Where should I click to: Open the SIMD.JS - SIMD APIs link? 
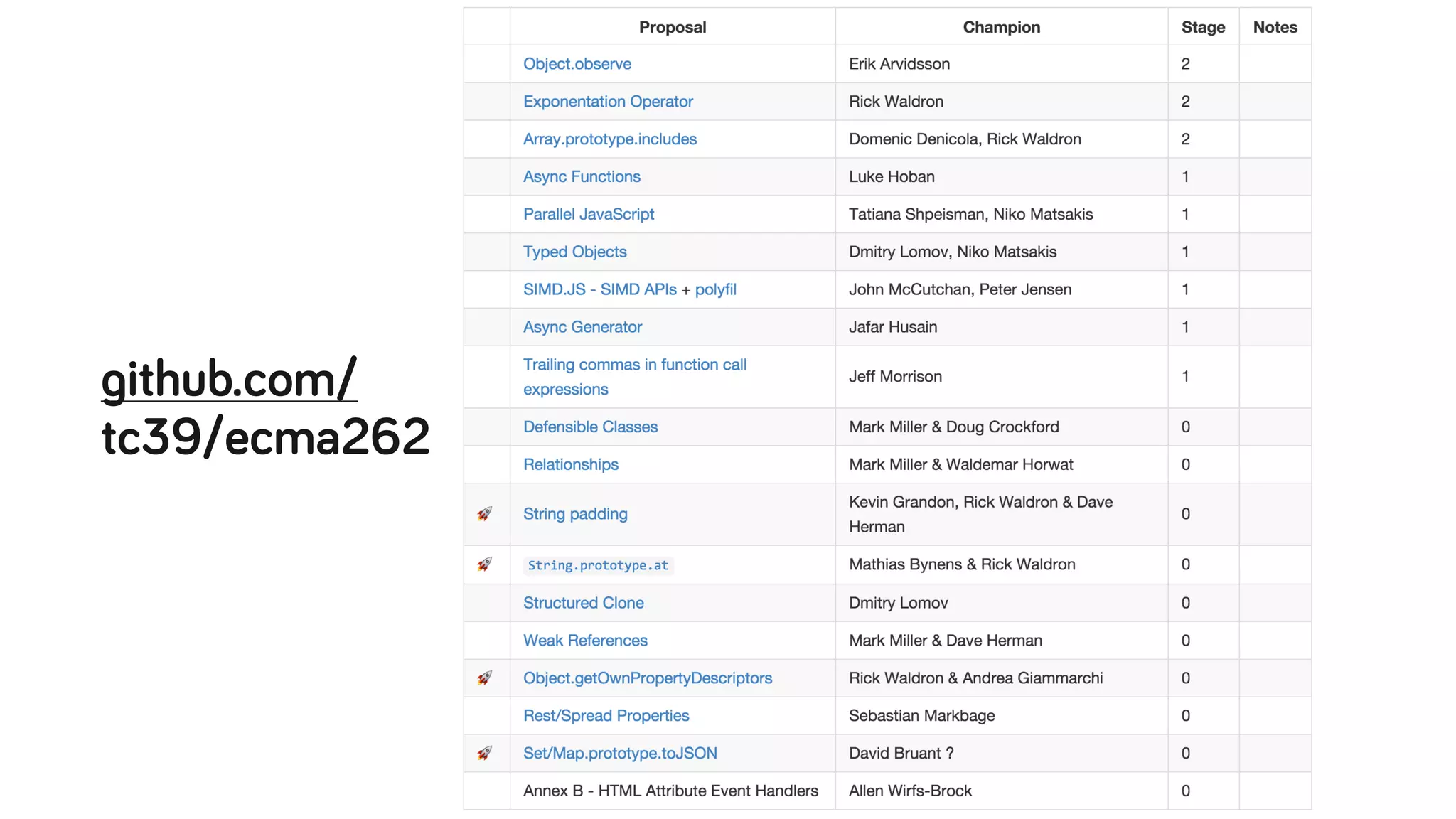pos(600,289)
